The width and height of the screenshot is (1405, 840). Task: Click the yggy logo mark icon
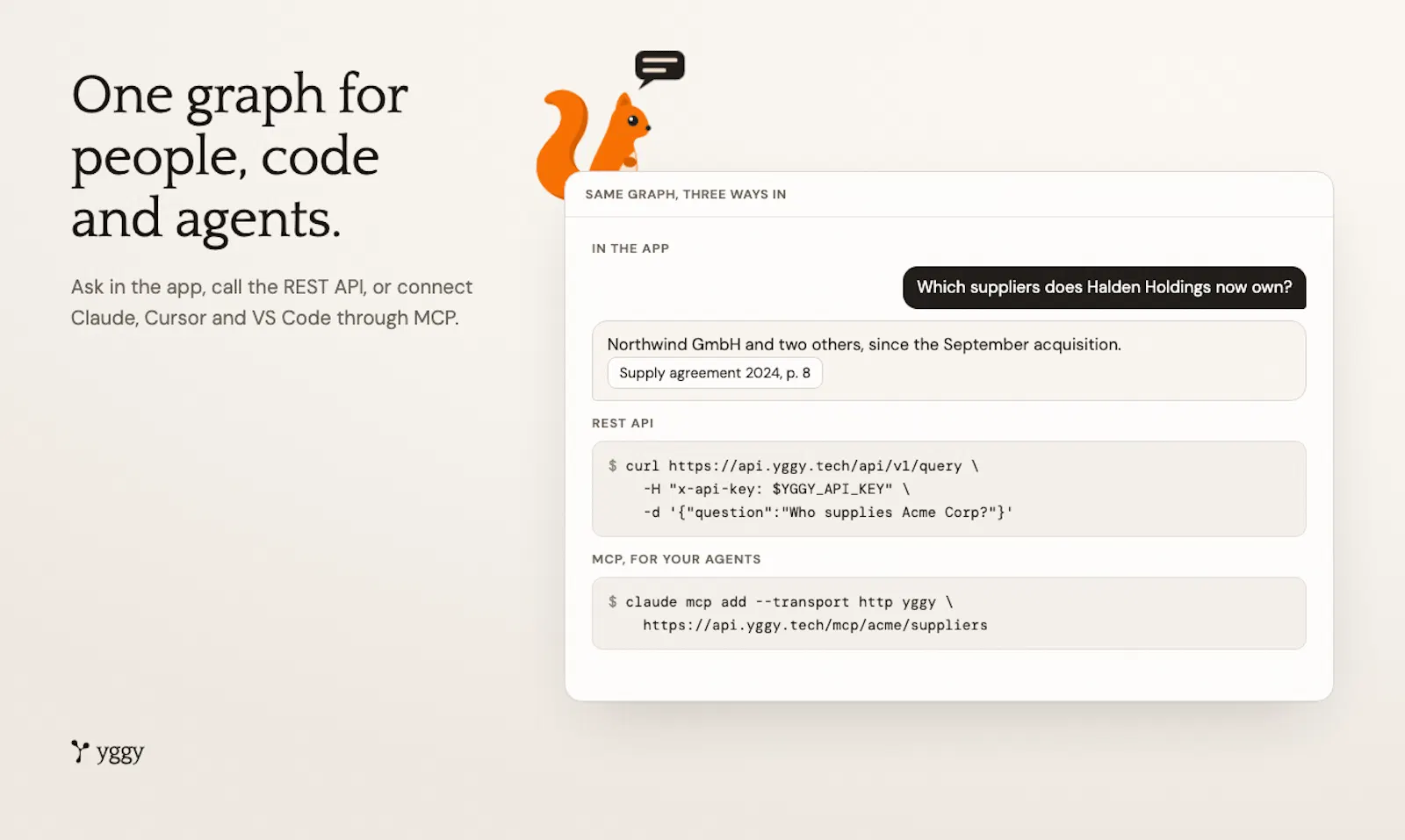[80, 751]
